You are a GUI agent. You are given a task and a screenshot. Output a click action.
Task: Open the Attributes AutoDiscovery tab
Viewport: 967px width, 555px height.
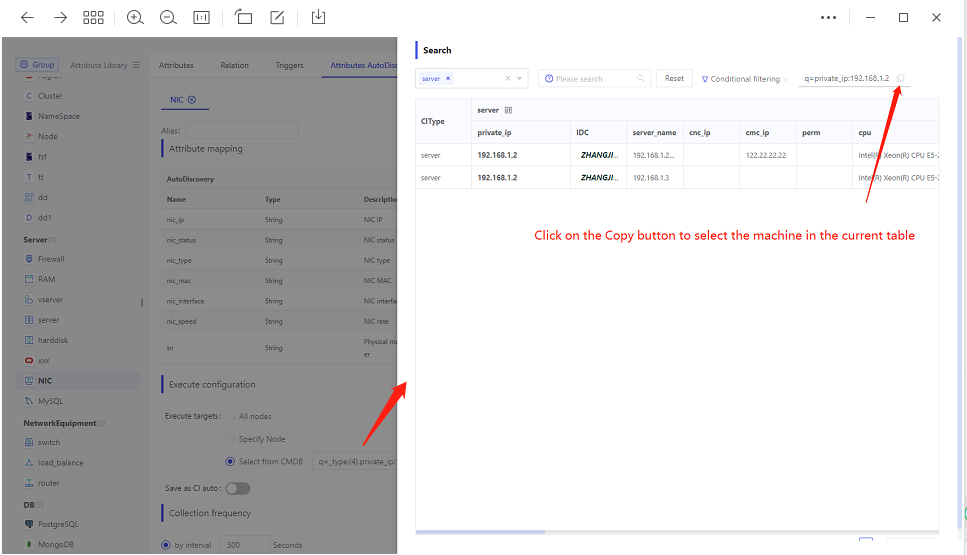point(363,65)
